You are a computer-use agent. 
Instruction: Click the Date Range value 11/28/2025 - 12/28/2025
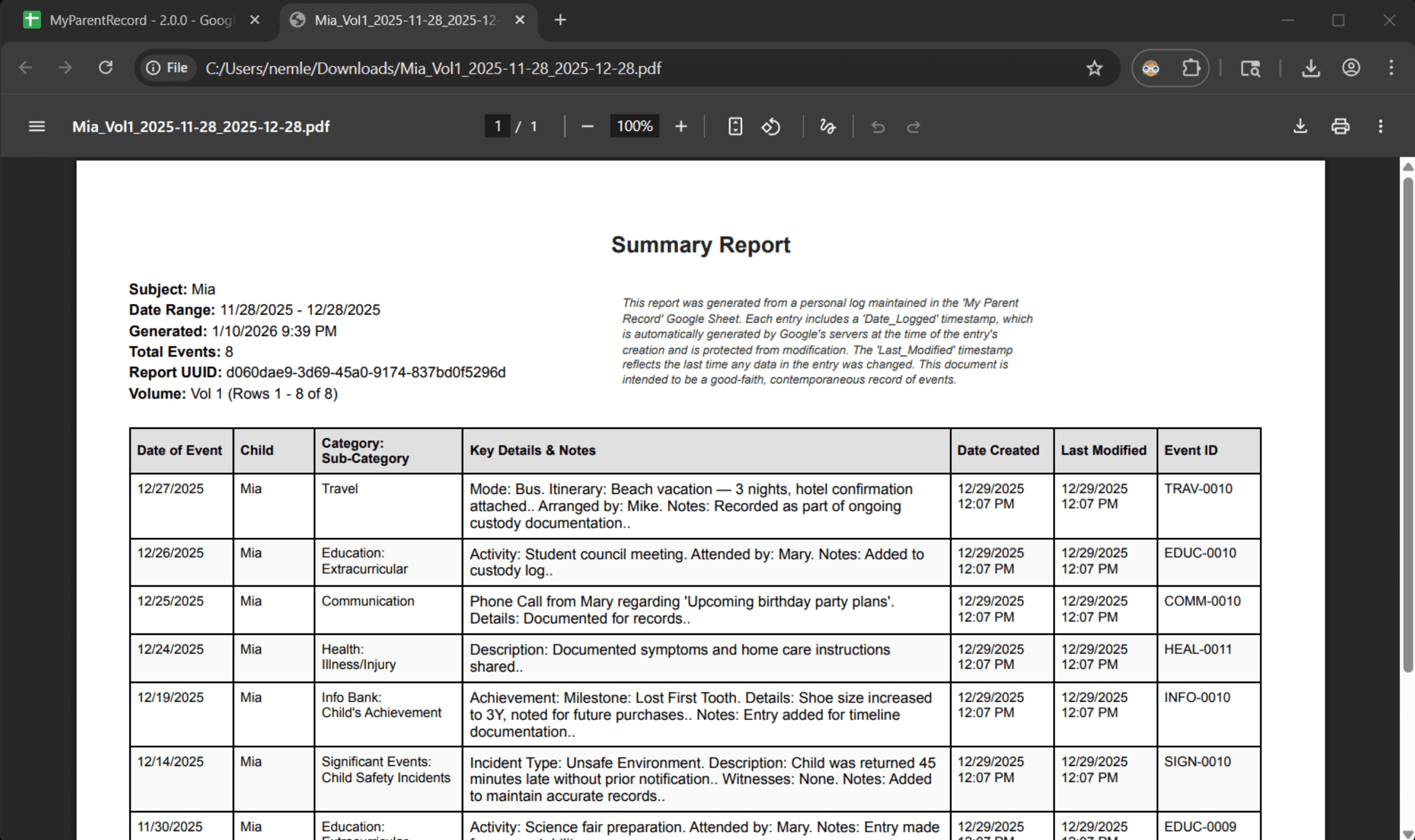click(x=300, y=310)
